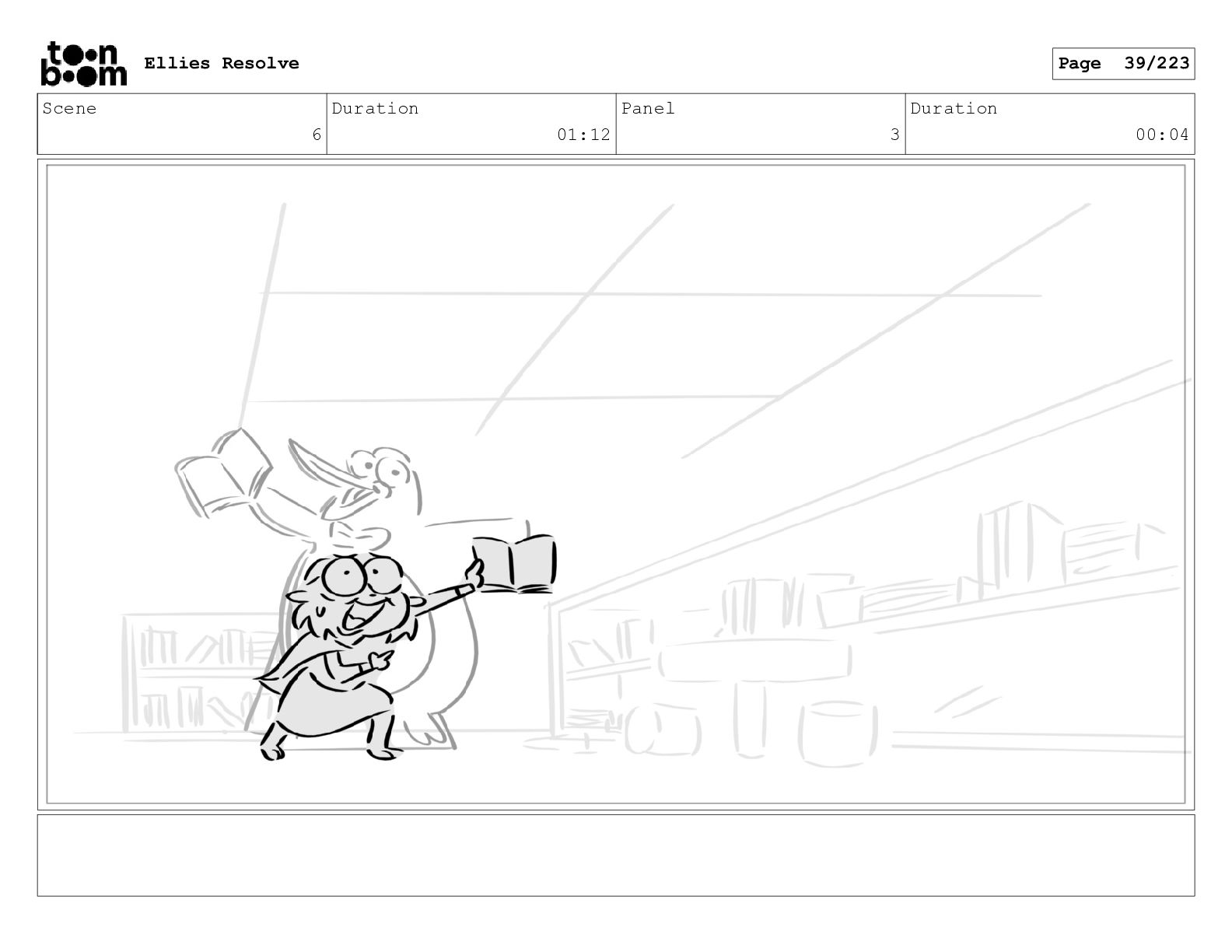Select the Duration label beside Panel
Image resolution: width=1232 pixels, height=952 pixels.
click(954, 109)
